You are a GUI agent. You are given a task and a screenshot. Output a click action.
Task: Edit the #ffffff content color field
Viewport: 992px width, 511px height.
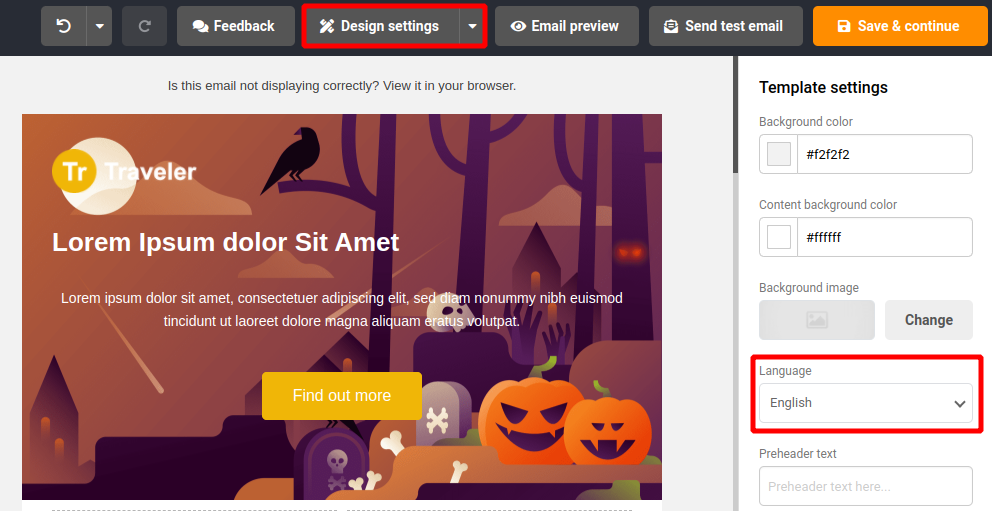tap(884, 237)
